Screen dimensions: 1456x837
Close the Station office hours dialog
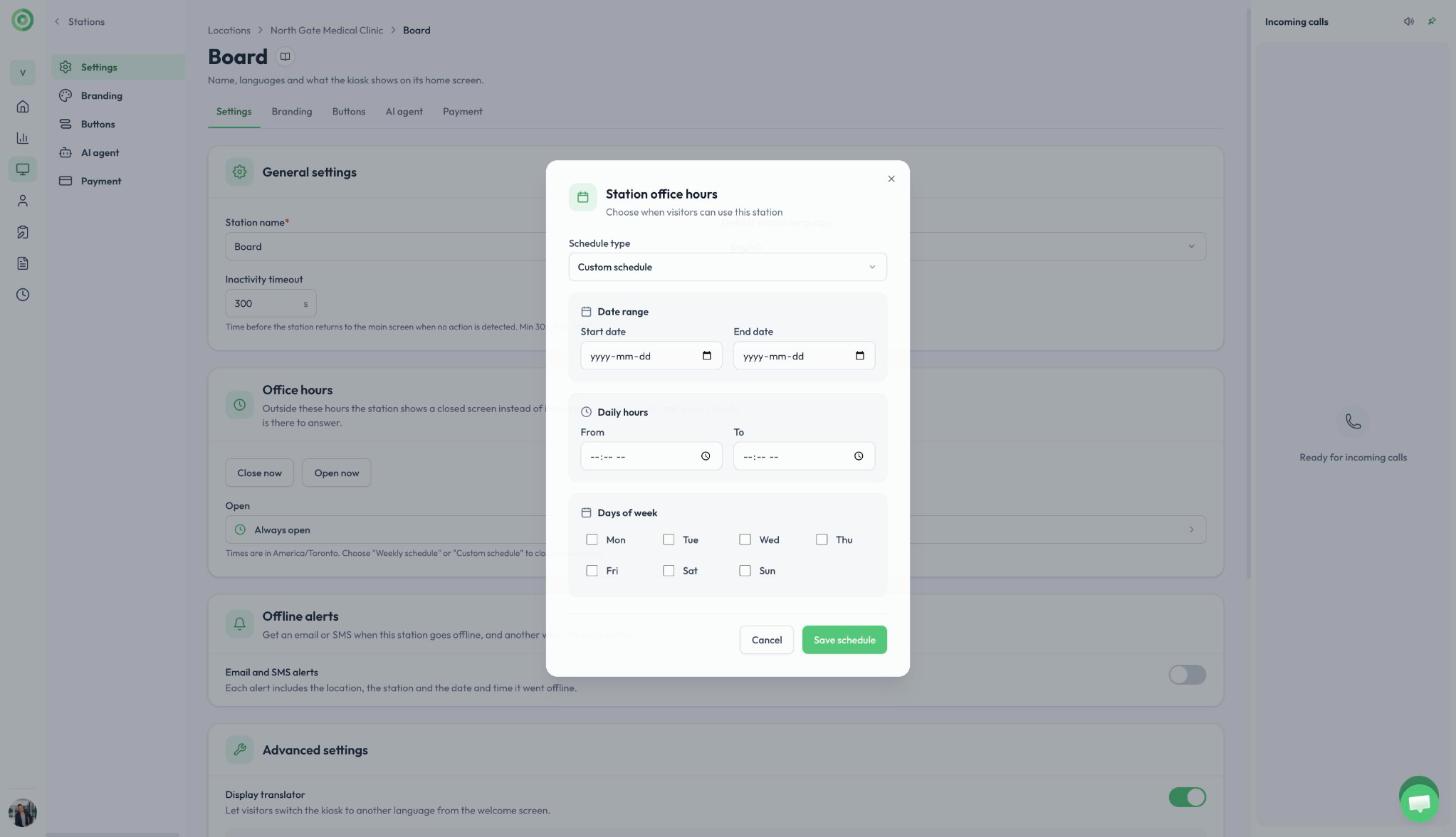pyautogui.click(x=891, y=179)
